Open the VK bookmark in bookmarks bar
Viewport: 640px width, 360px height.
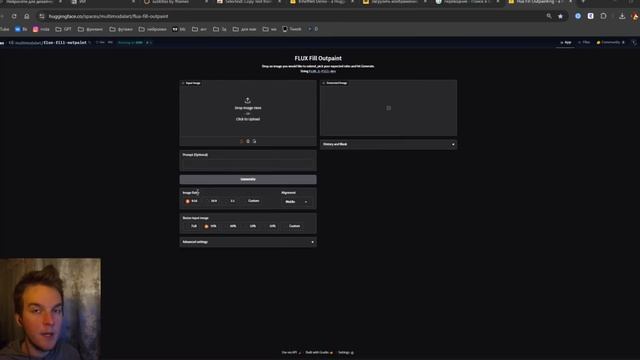point(21,29)
